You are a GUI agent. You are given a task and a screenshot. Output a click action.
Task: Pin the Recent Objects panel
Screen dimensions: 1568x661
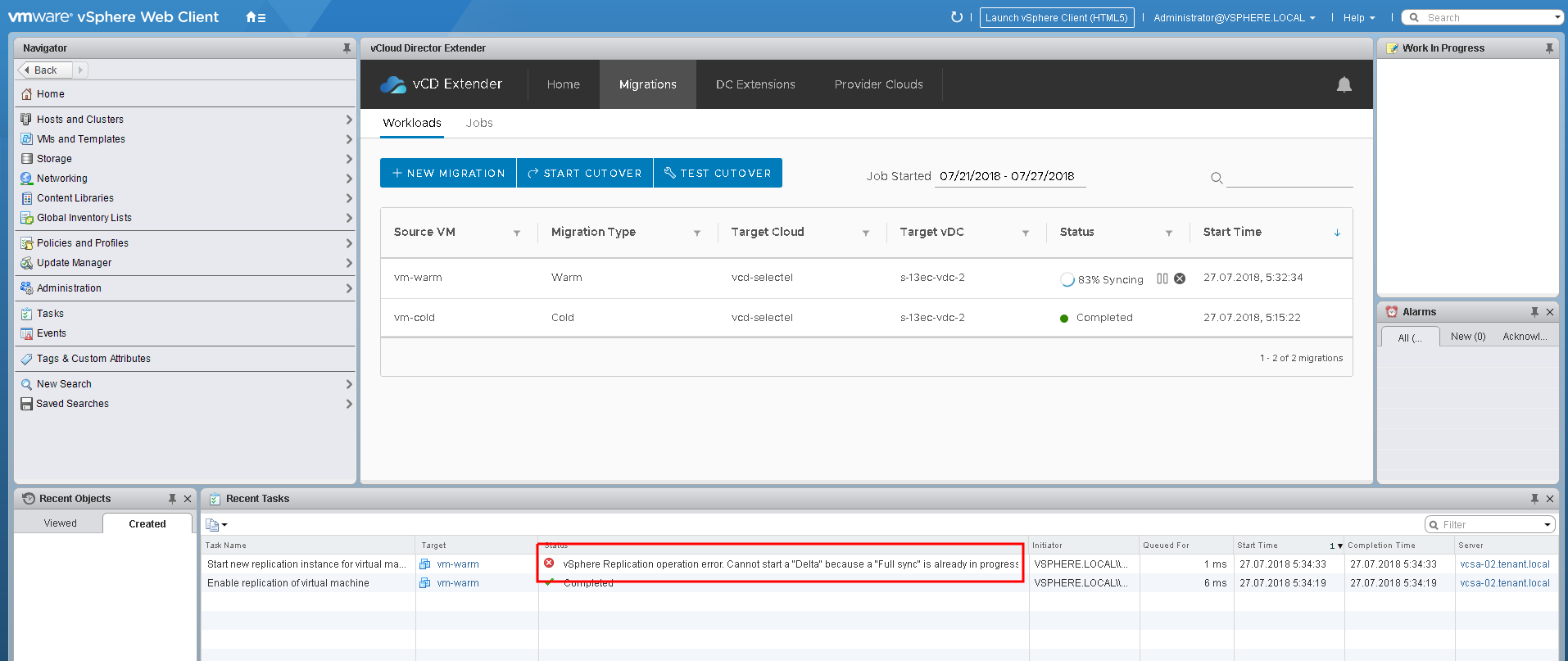pos(172,499)
